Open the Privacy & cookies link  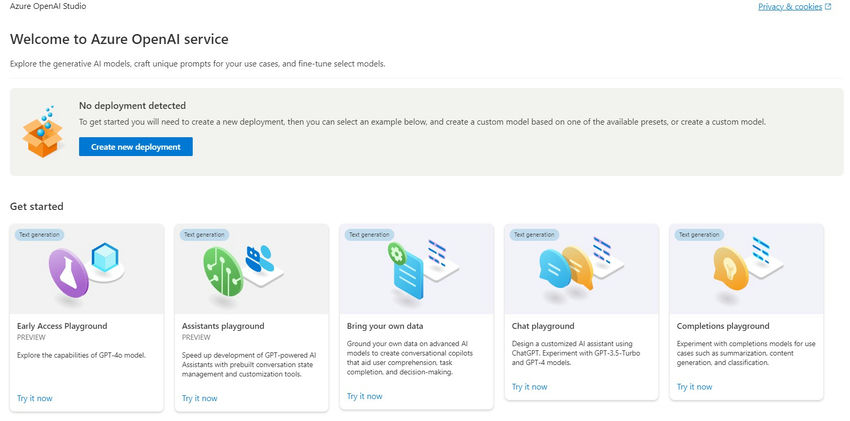(789, 6)
